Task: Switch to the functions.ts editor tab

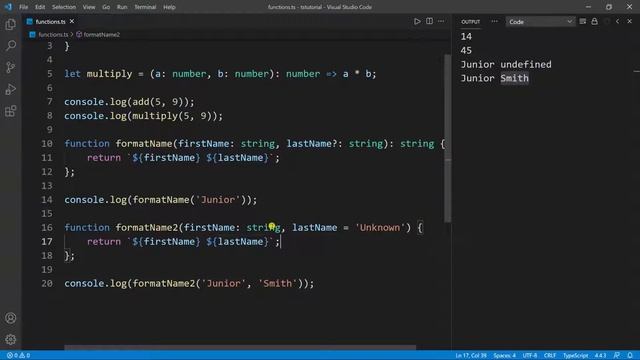Action: [x=50, y=22]
